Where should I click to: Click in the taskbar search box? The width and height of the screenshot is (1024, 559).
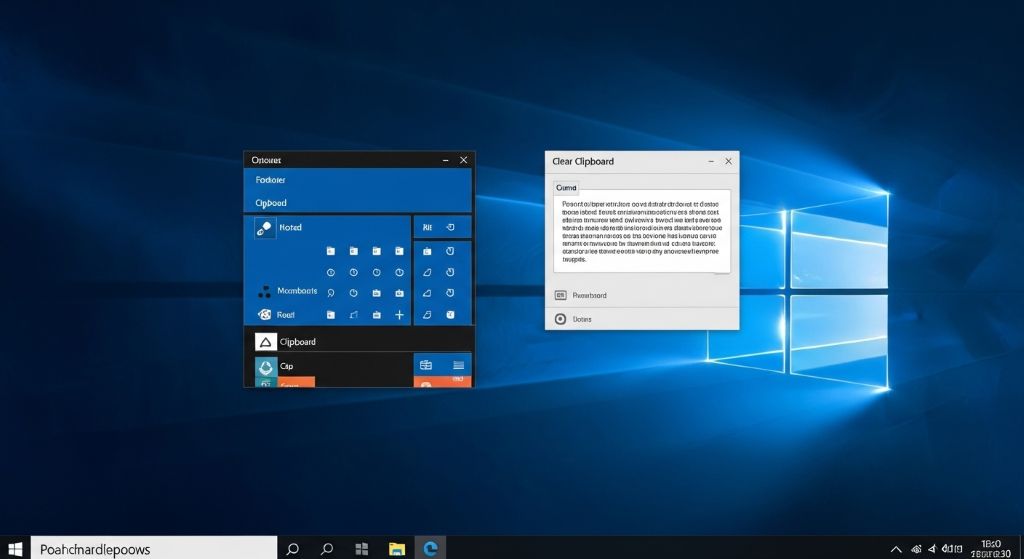(153, 548)
